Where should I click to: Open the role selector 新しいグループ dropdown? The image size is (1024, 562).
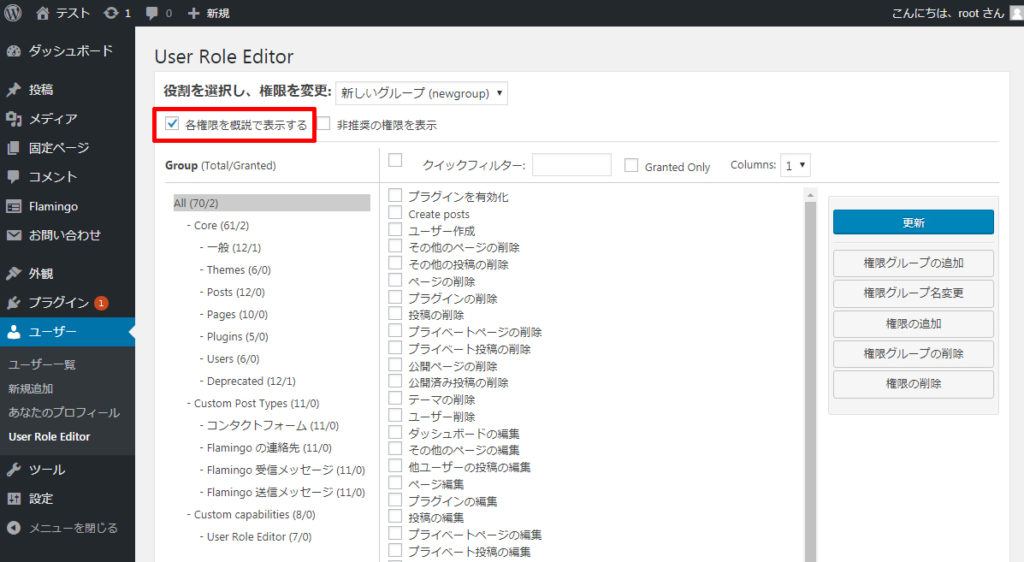[x=421, y=93]
